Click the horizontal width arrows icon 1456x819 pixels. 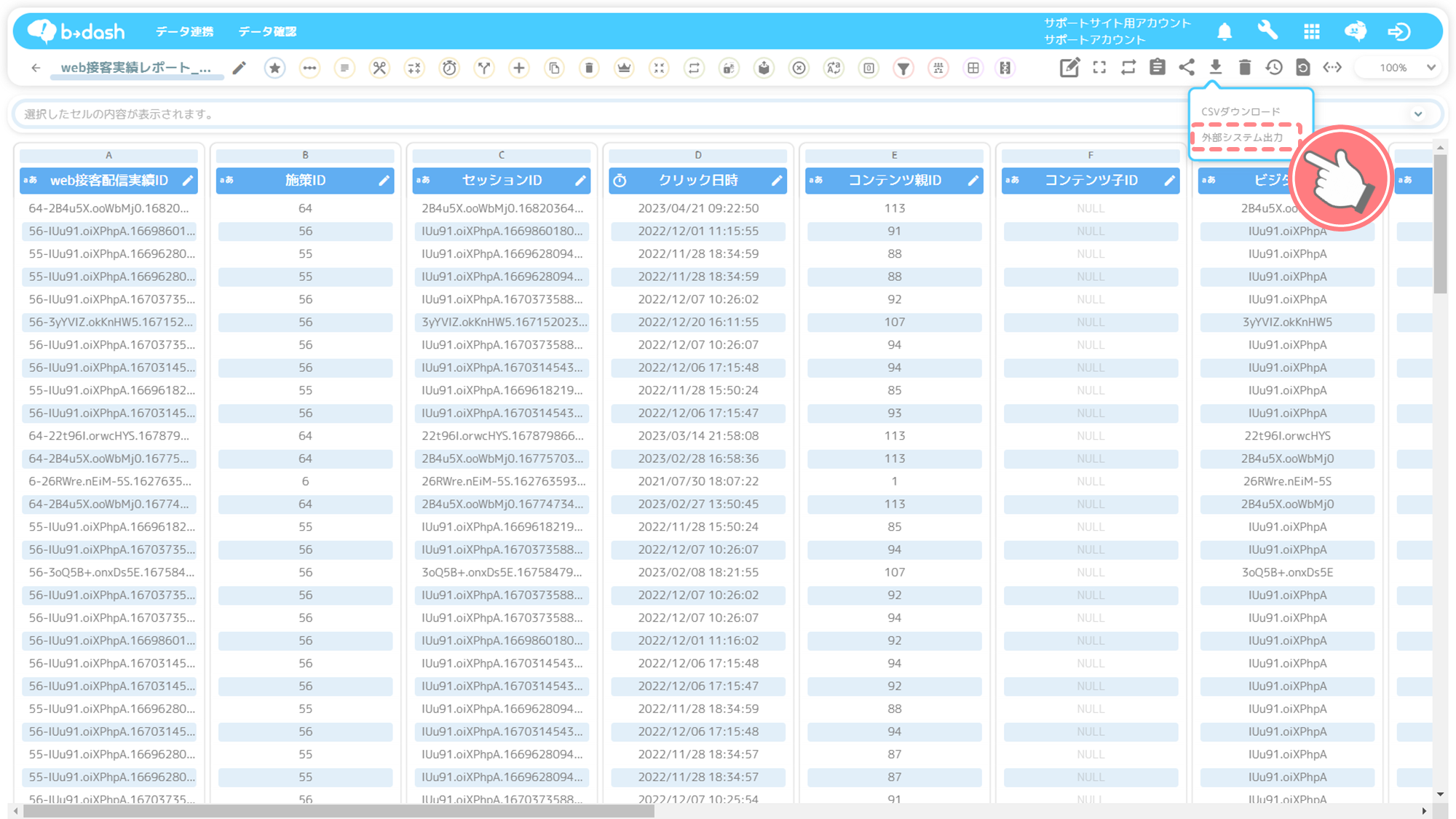pos(1332,68)
